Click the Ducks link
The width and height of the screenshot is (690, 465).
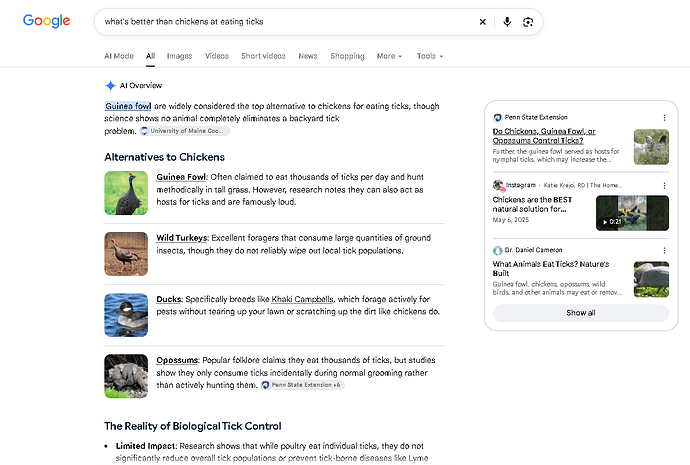(x=169, y=299)
